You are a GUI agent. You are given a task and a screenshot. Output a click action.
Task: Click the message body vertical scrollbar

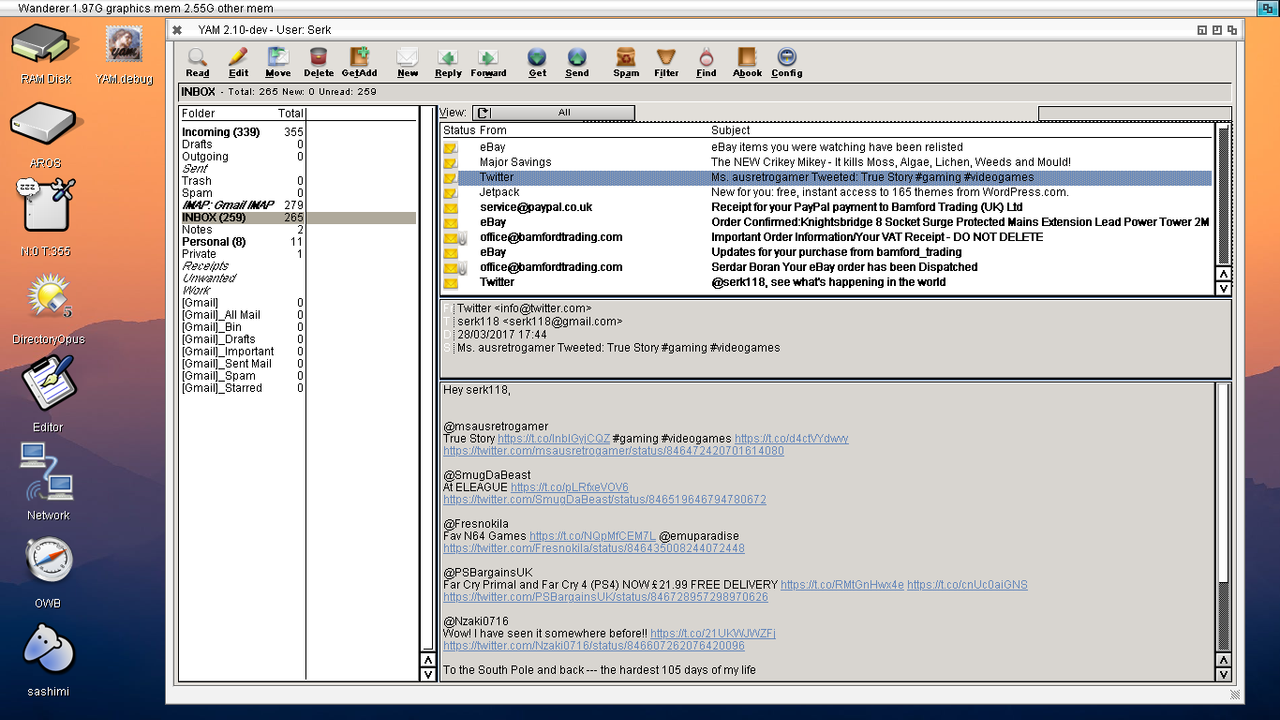pyautogui.click(x=1223, y=517)
